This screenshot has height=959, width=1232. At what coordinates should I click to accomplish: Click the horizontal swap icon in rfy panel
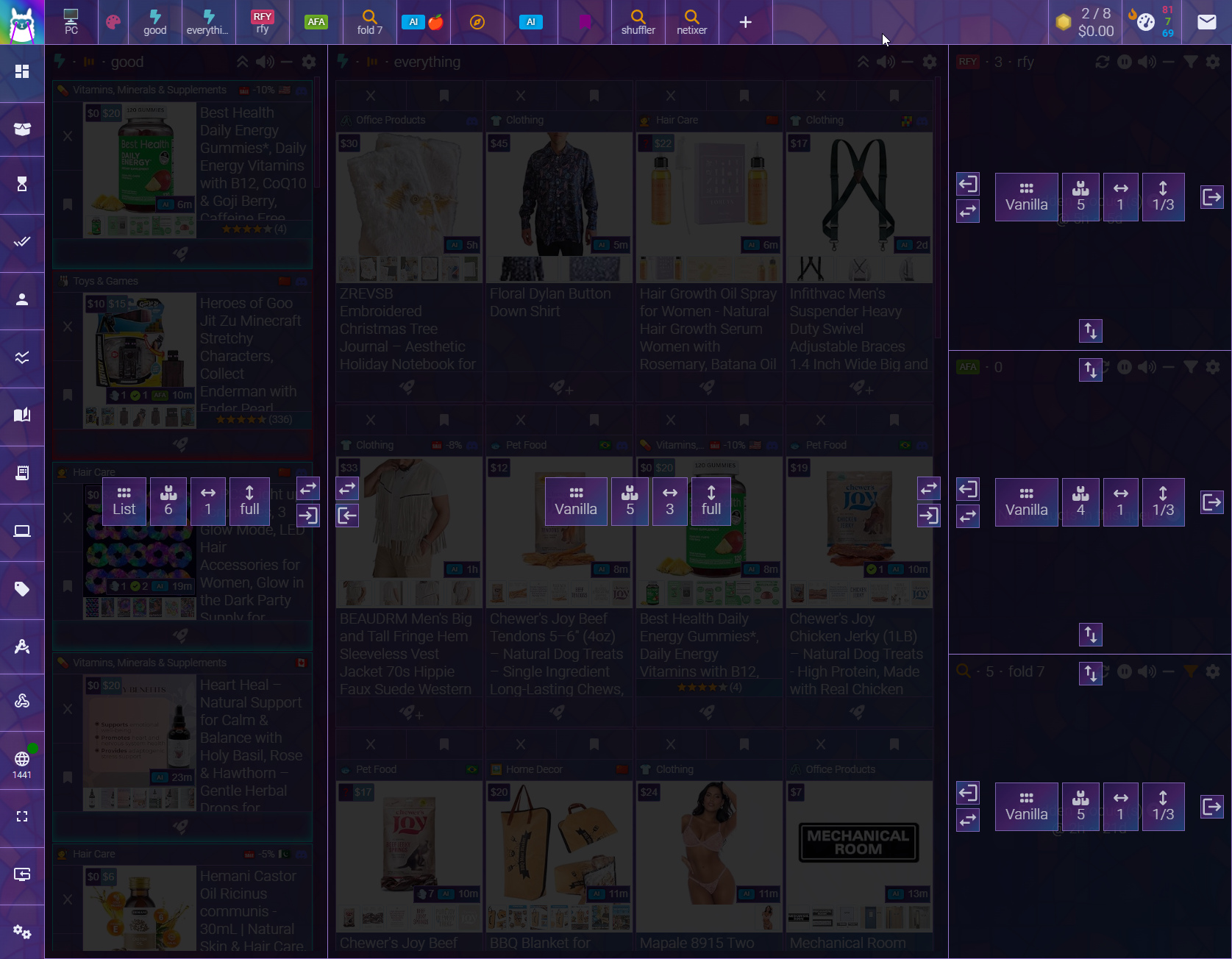coord(968,211)
